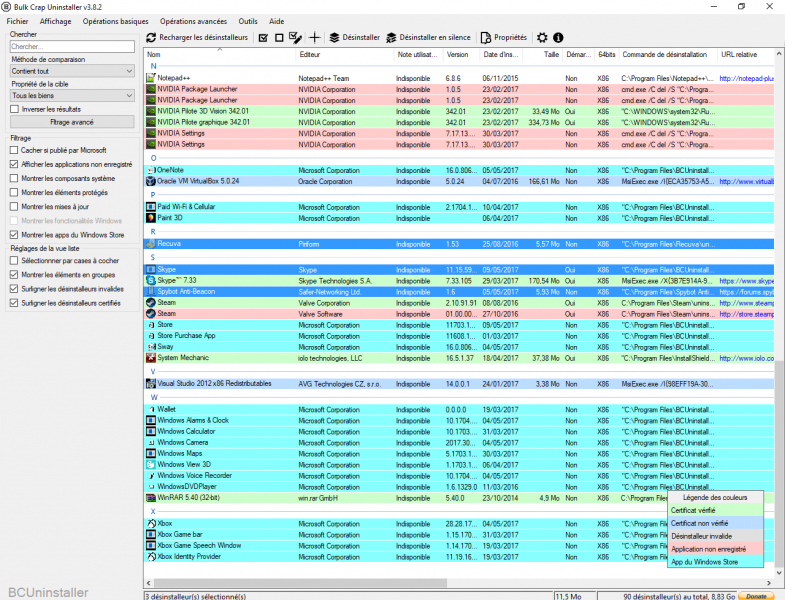
Task: Open Opérations avancées menu
Action: click(x=193, y=22)
